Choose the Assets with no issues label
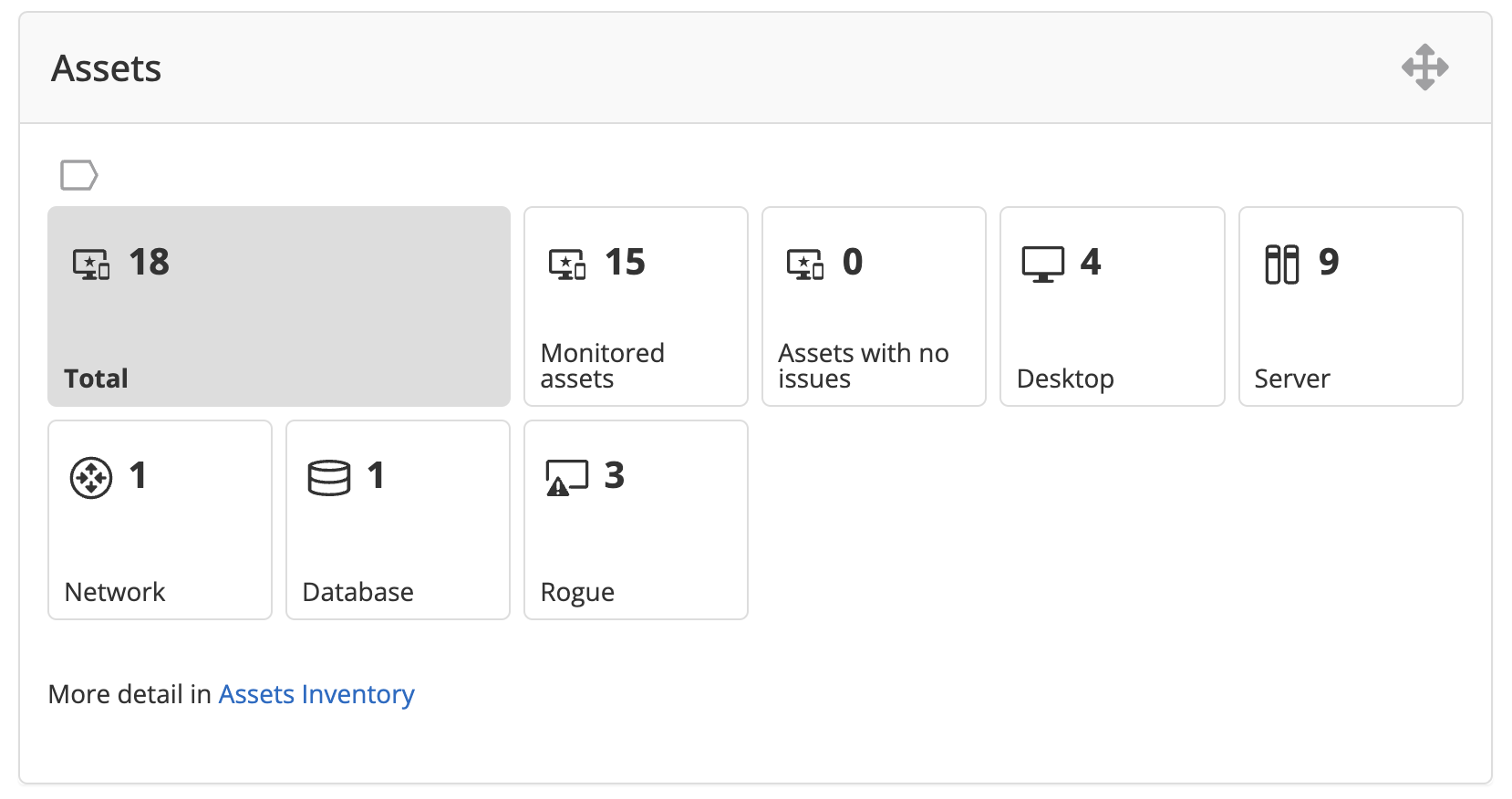The width and height of the screenshot is (1512, 799). click(x=863, y=366)
